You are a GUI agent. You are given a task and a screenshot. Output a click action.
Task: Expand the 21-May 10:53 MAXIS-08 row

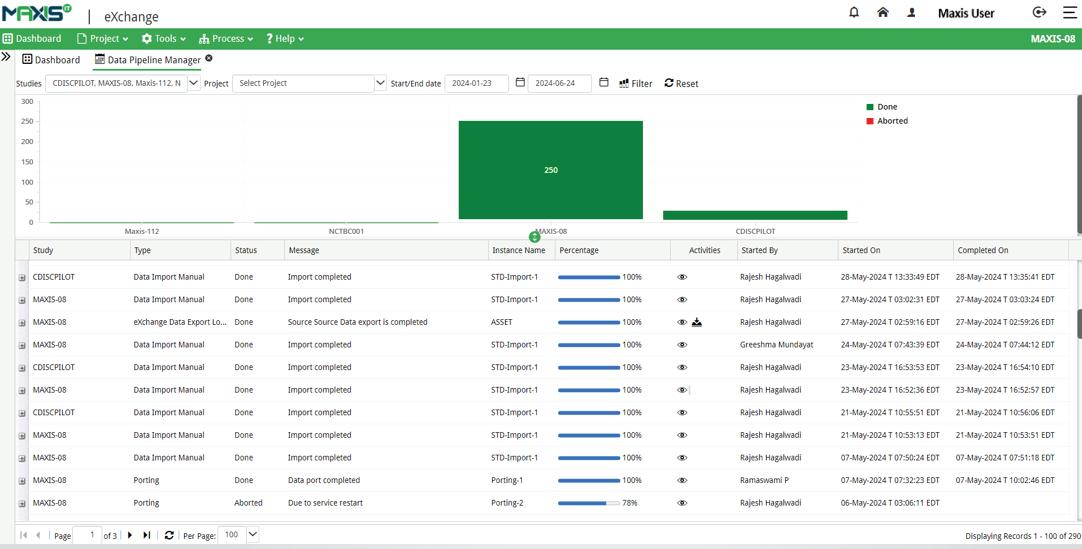(22, 436)
